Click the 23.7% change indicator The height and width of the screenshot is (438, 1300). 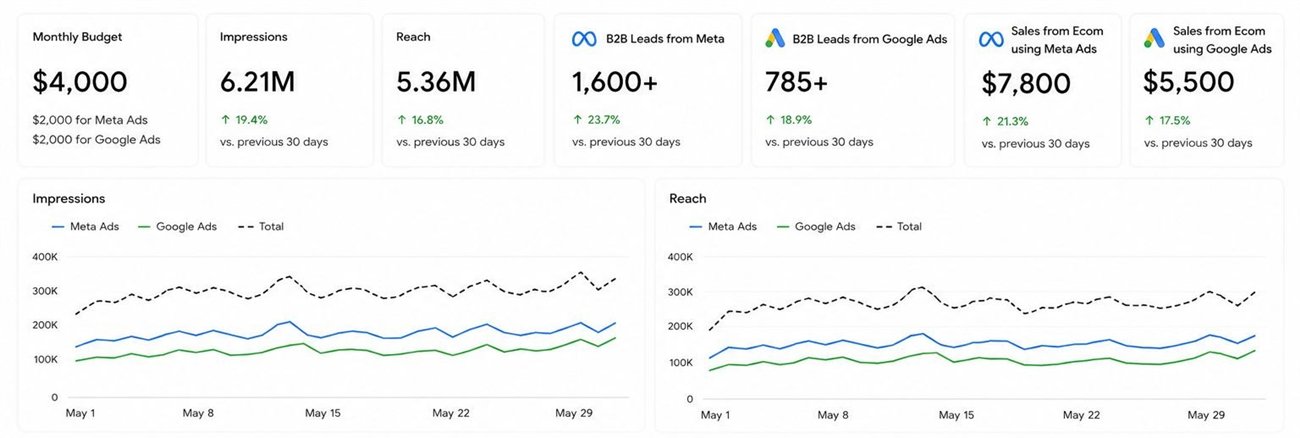click(597, 119)
